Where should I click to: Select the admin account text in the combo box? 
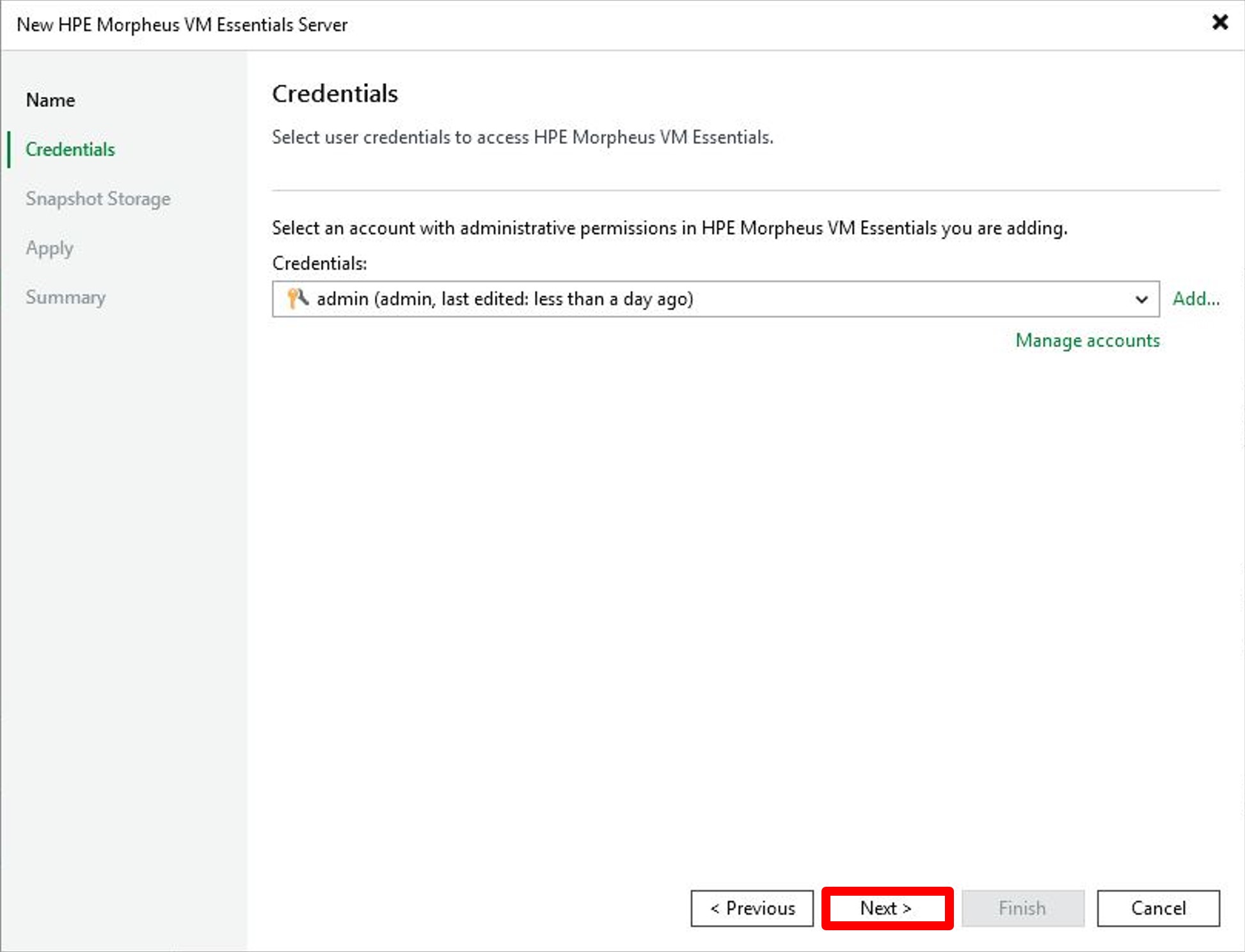coord(505,299)
